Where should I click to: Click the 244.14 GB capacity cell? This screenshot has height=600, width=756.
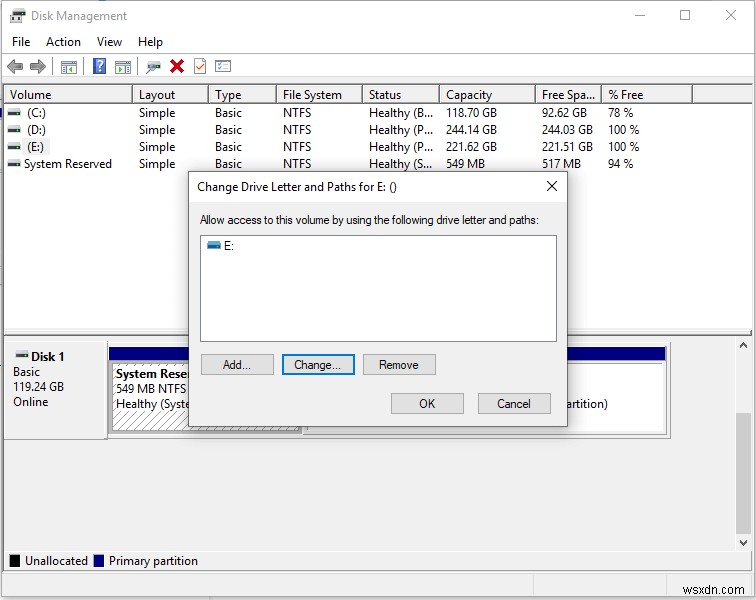471,130
